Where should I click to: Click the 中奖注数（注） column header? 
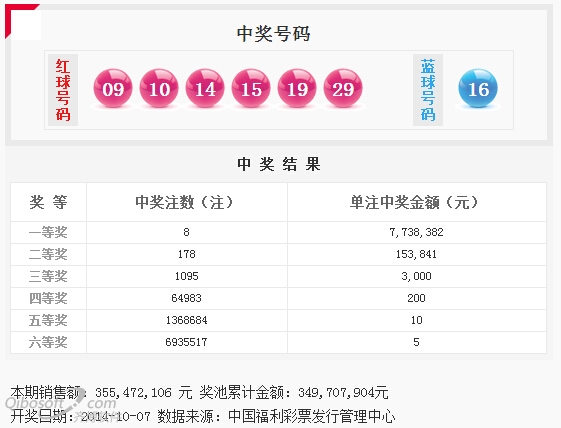185,202
